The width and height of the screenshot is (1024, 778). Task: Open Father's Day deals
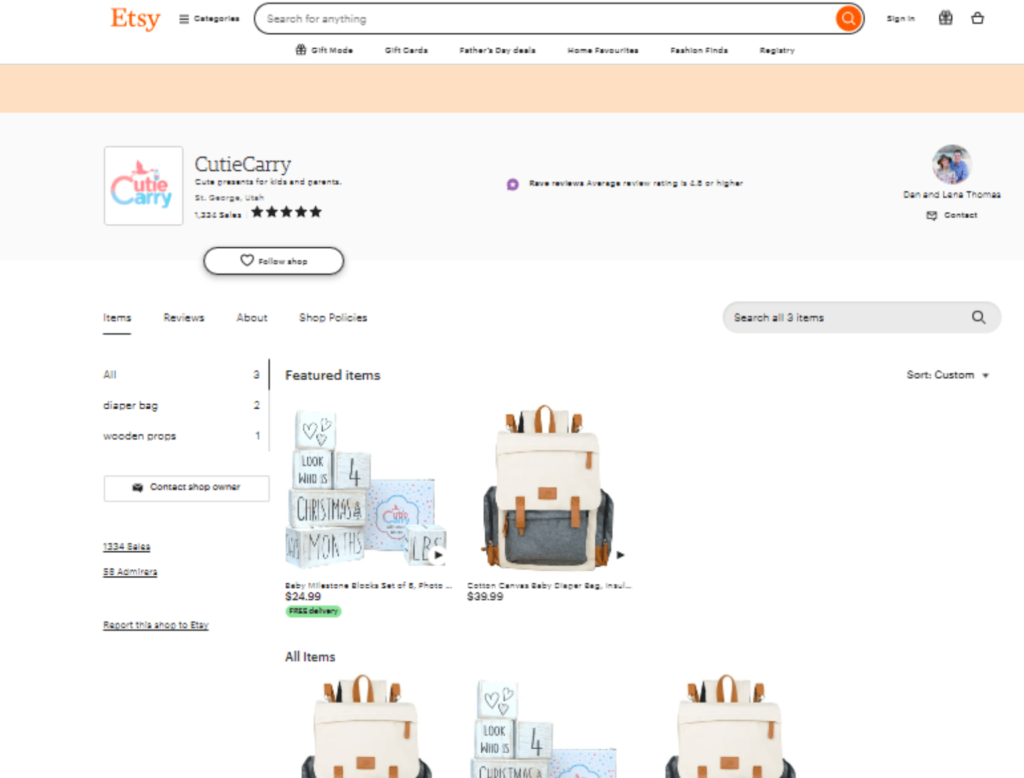pos(497,50)
